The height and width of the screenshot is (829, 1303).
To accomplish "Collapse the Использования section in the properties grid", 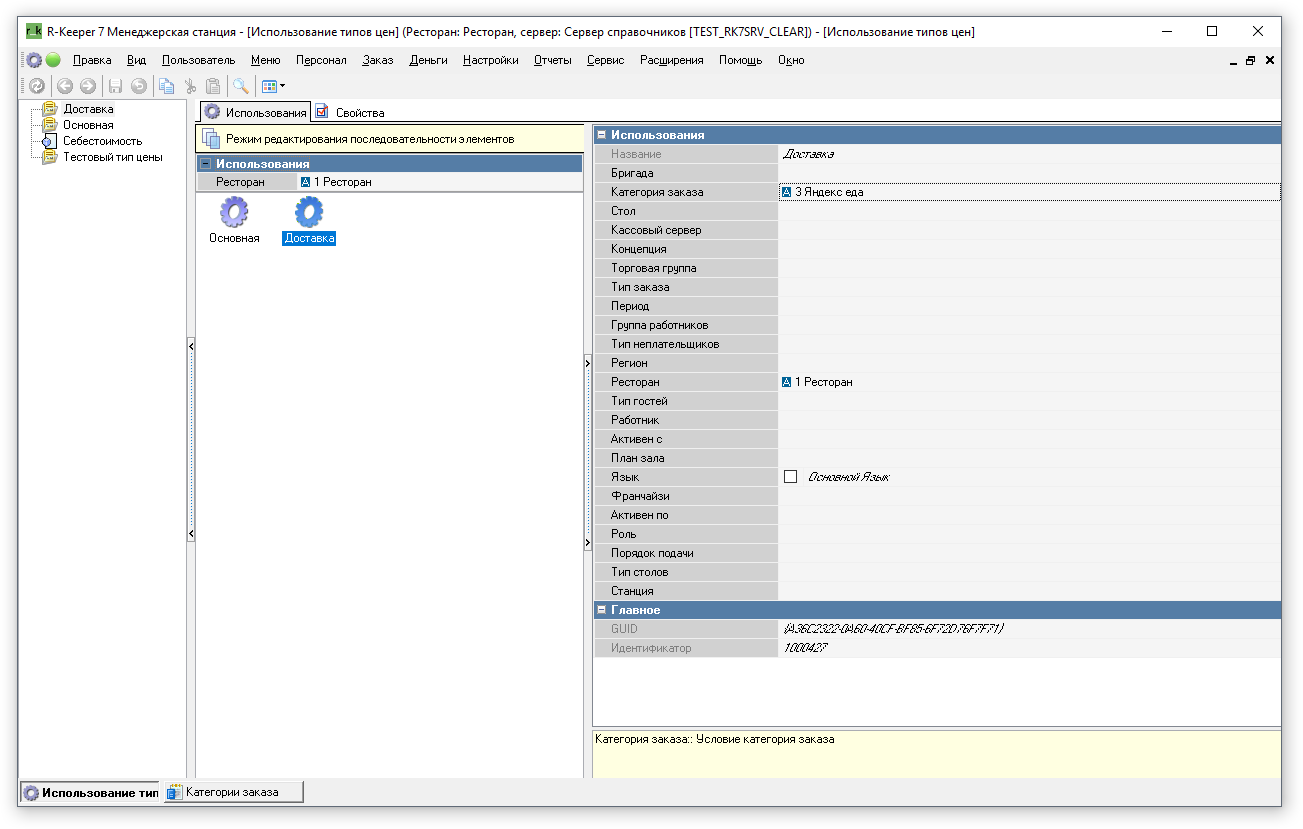I will 601,135.
